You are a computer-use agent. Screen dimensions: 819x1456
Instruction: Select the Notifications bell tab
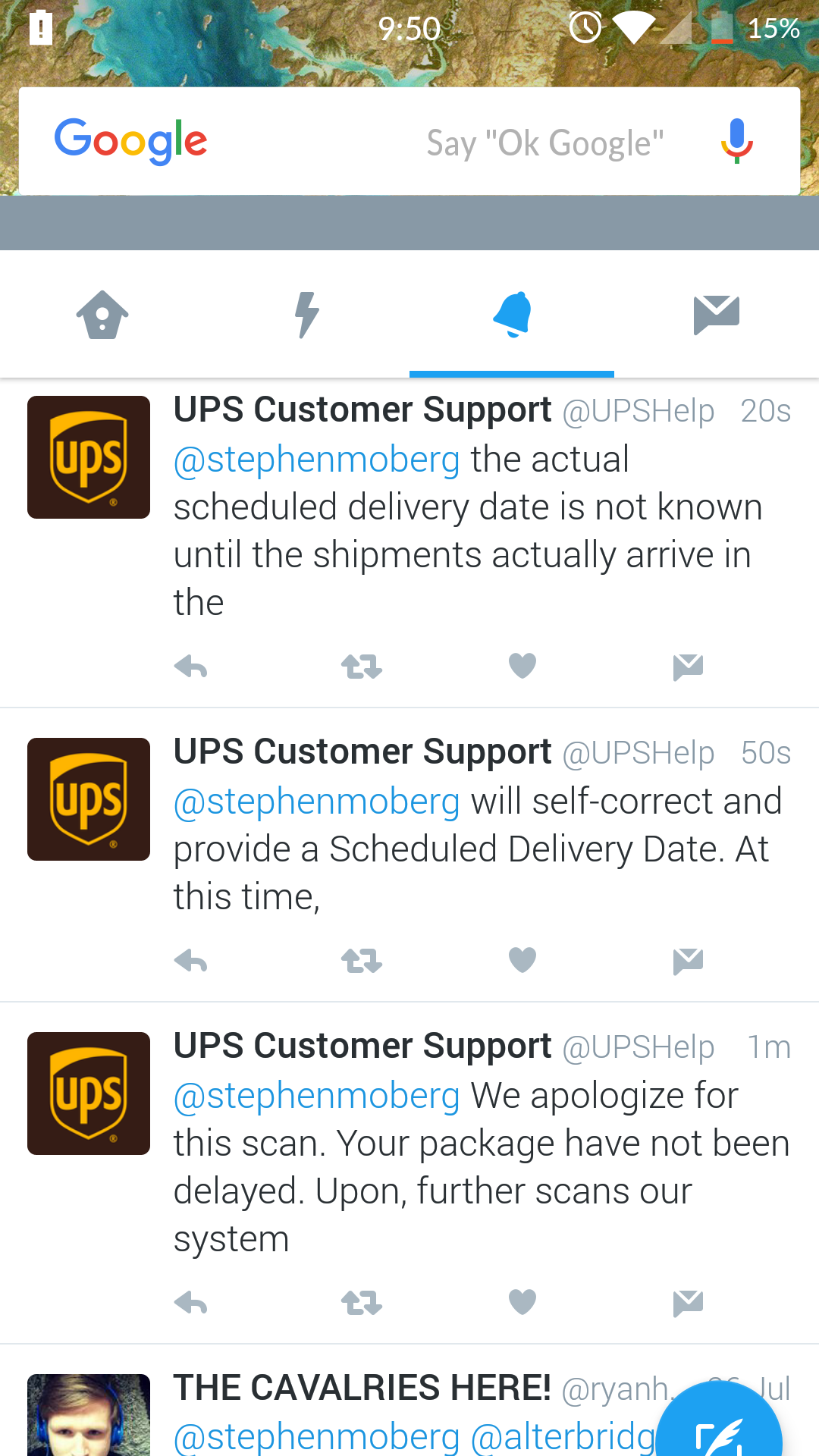click(x=512, y=314)
